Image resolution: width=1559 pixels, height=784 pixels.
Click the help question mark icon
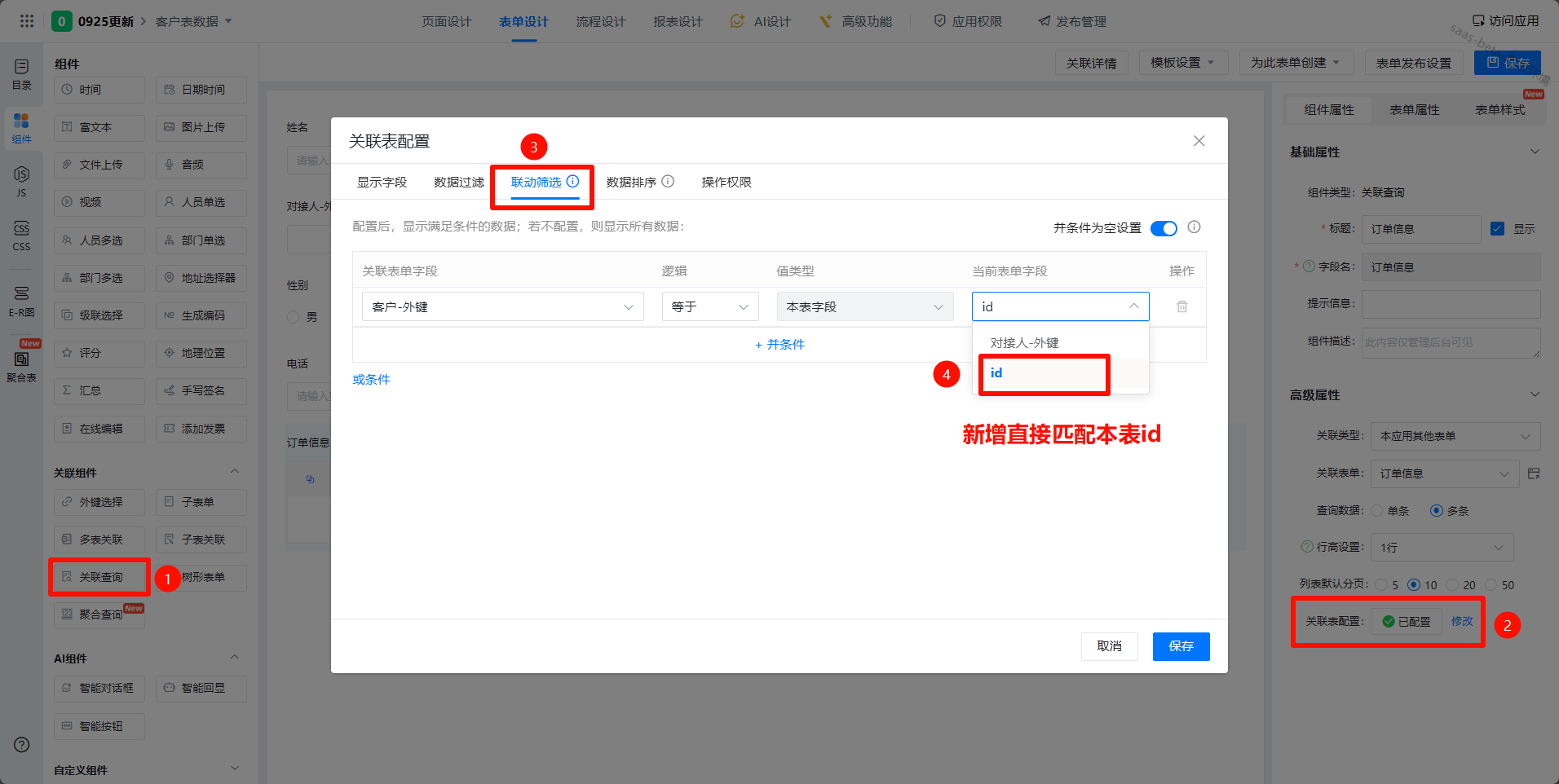click(22, 744)
